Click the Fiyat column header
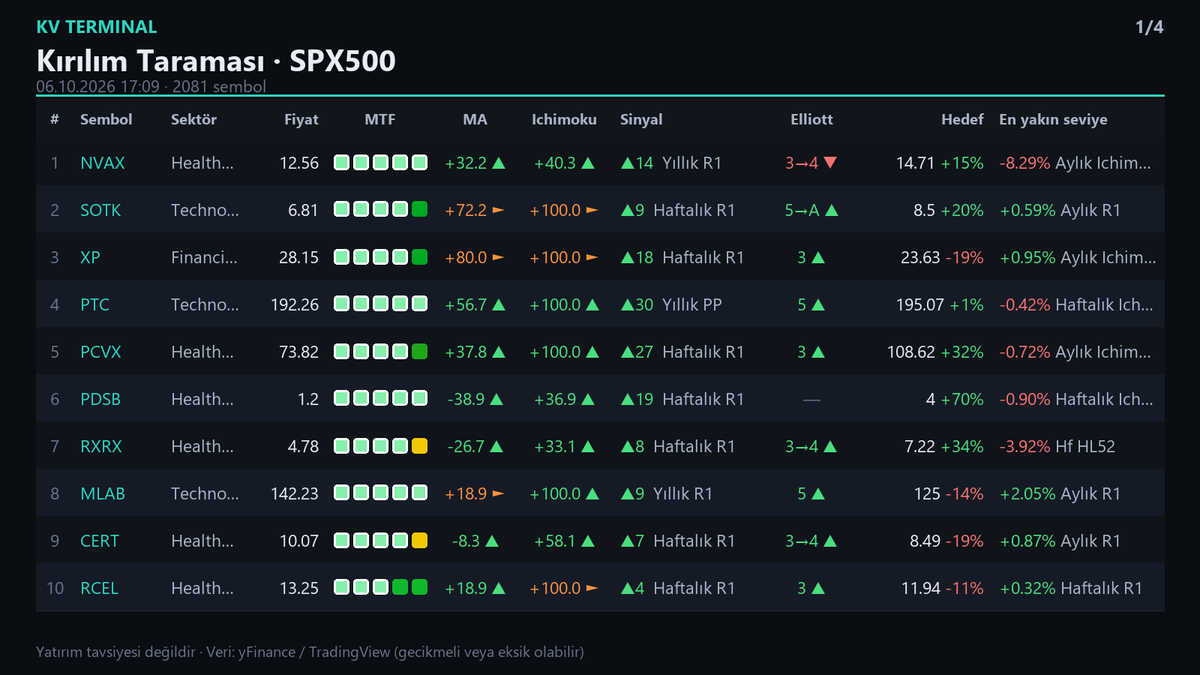The width and height of the screenshot is (1200, 675). point(301,119)
